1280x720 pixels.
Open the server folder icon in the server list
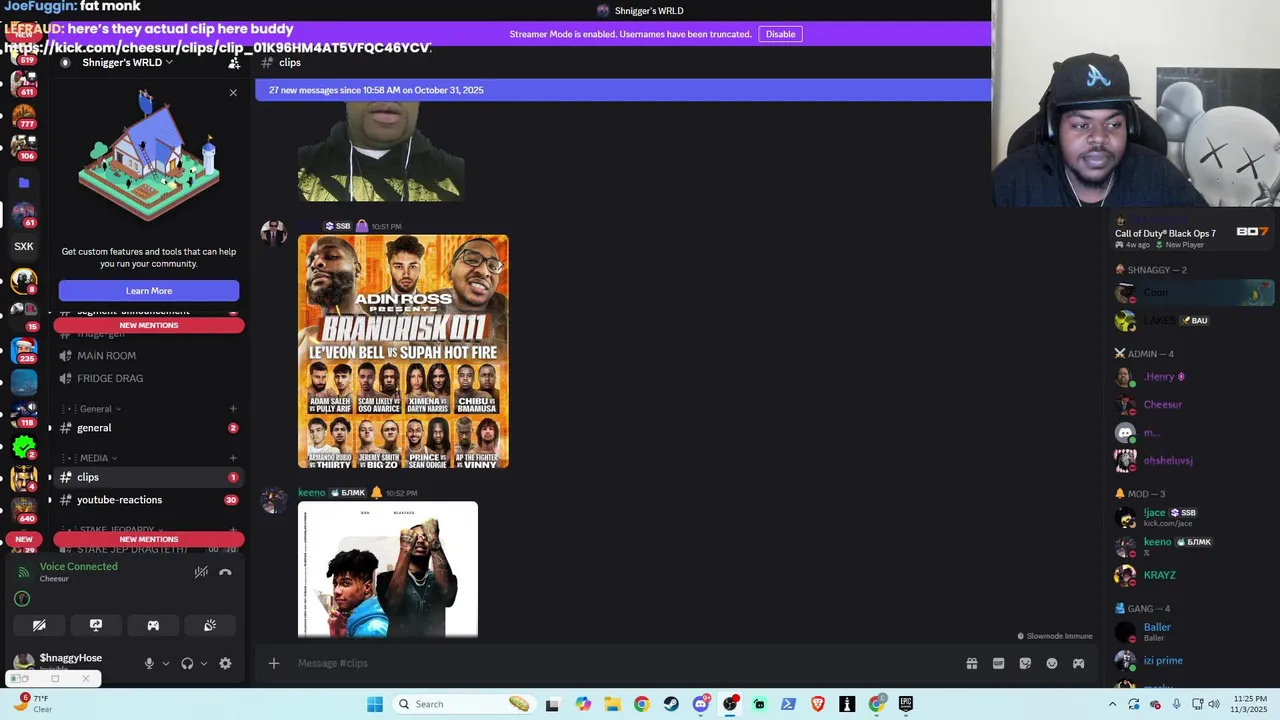coord(24,183)
